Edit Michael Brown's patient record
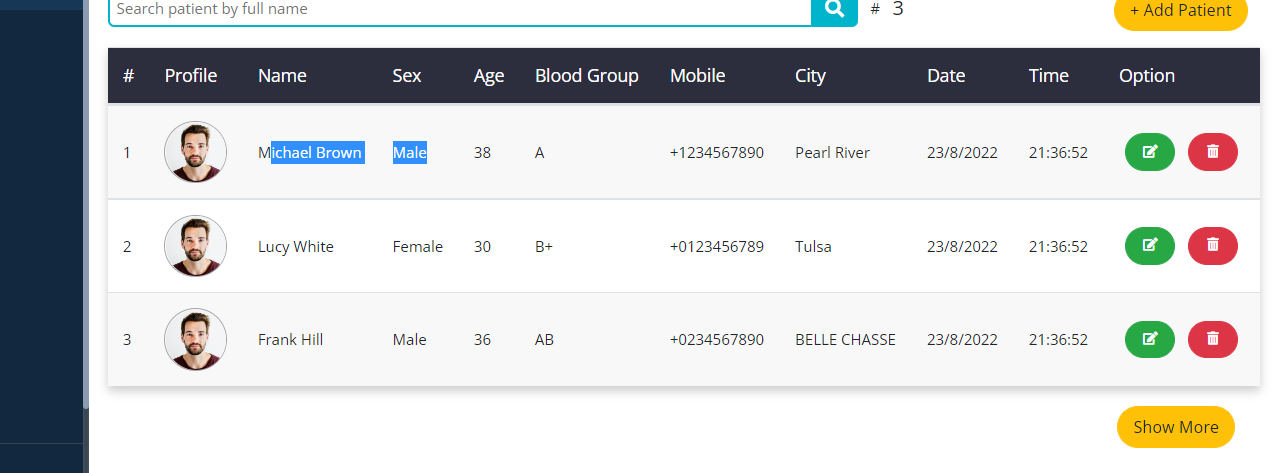The image size is (1277, 473). click(1149, 152)
